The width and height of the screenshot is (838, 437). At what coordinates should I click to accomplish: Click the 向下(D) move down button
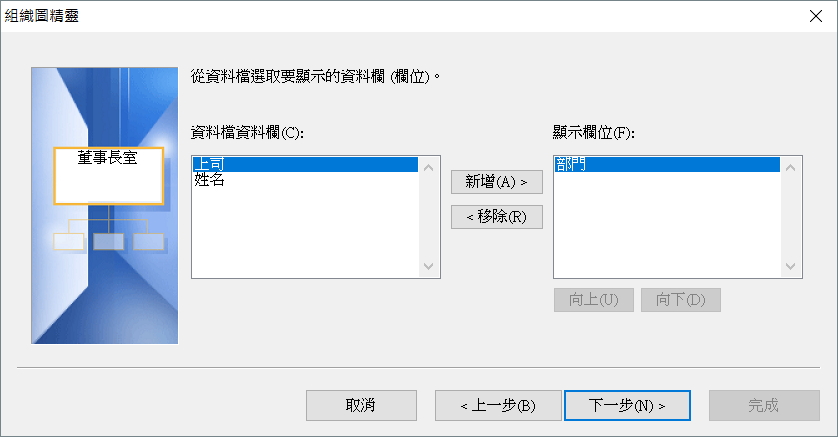coord(681,300)
